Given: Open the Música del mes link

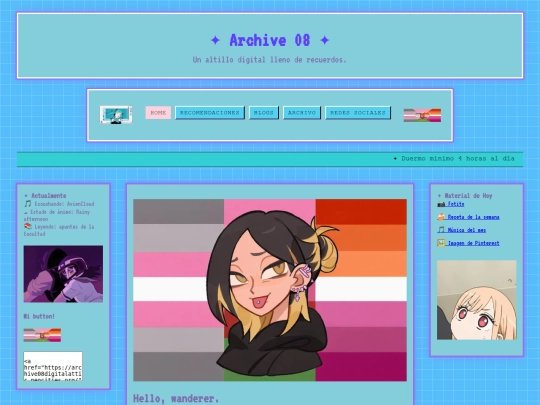Looking at the screenshot, I should pyautogui.click(x=467, y=230).
